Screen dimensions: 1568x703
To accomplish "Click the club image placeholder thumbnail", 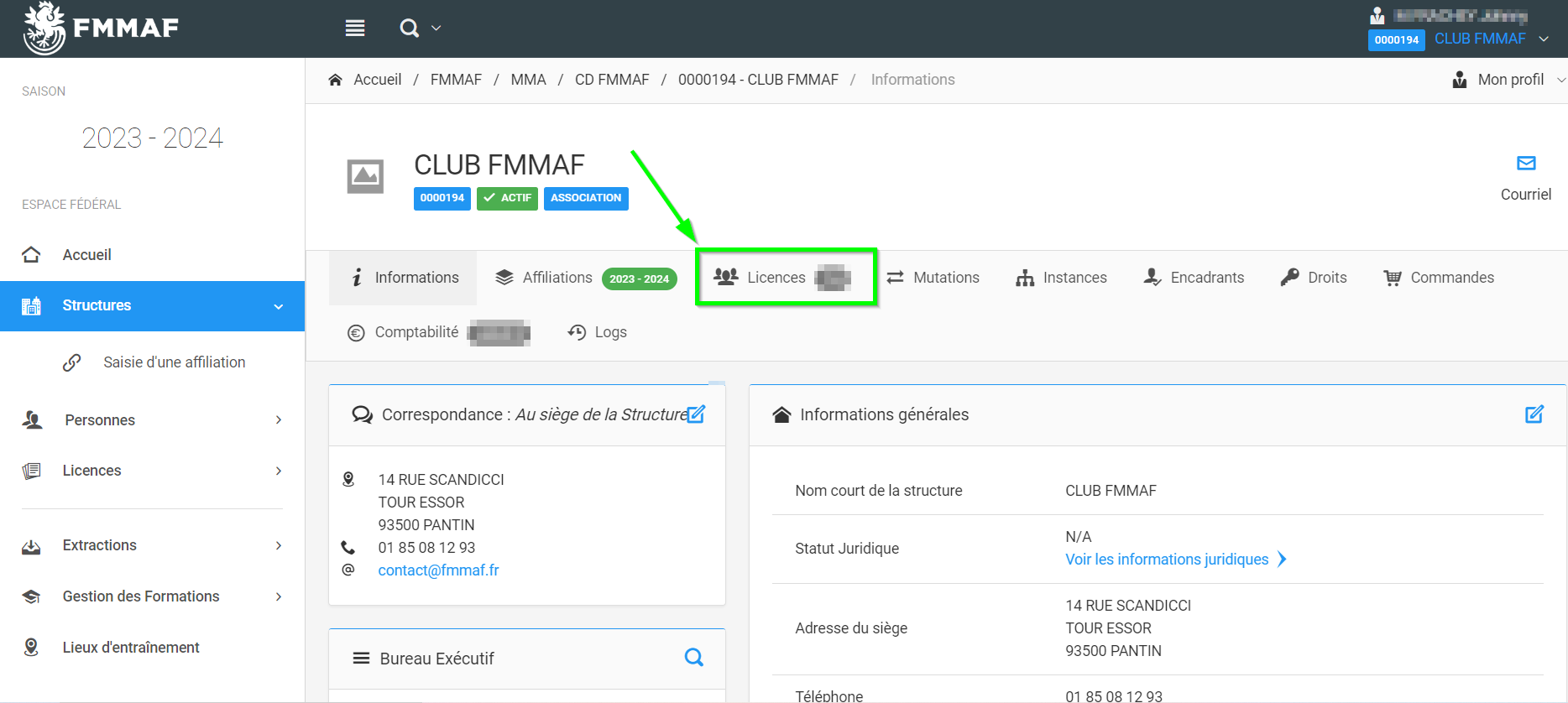I will coord(365,176).
